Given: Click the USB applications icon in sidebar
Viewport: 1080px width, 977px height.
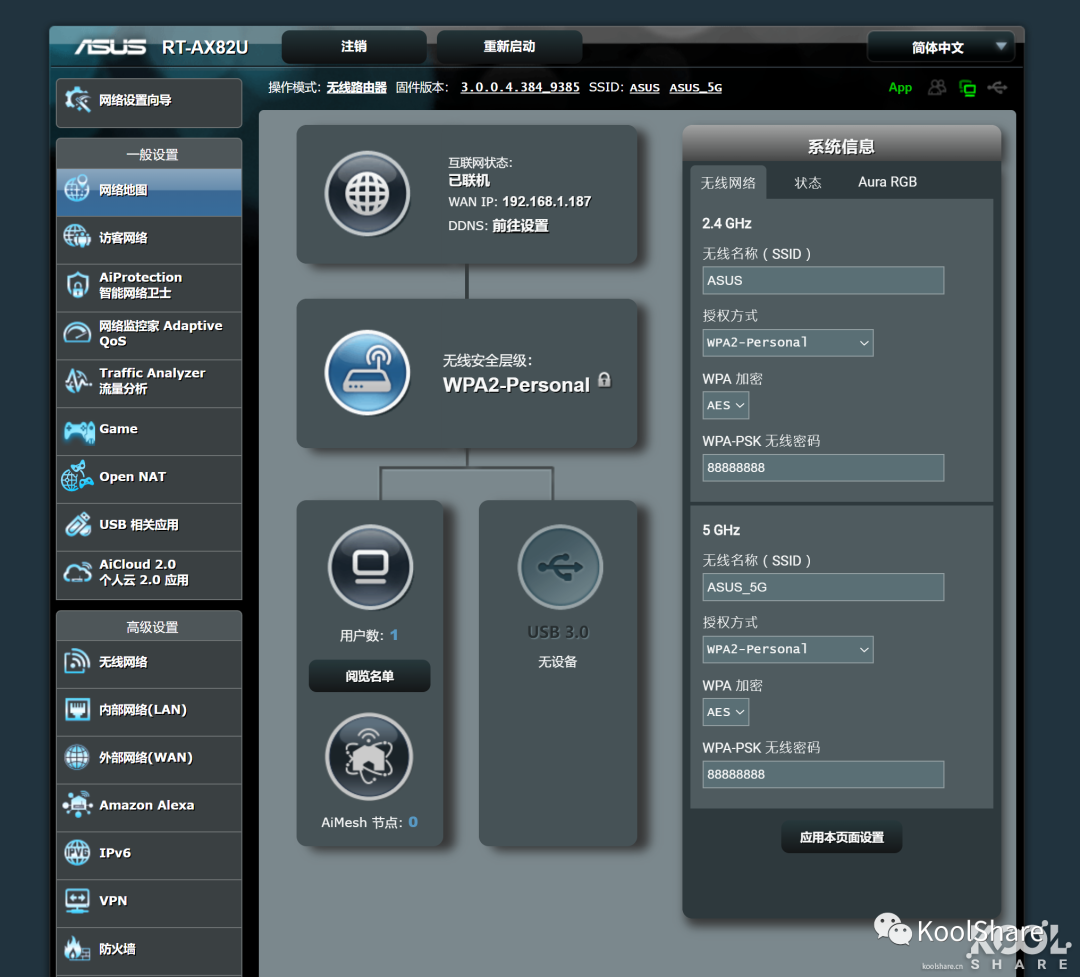Looking at the screenshot, I should pos(78,524).
